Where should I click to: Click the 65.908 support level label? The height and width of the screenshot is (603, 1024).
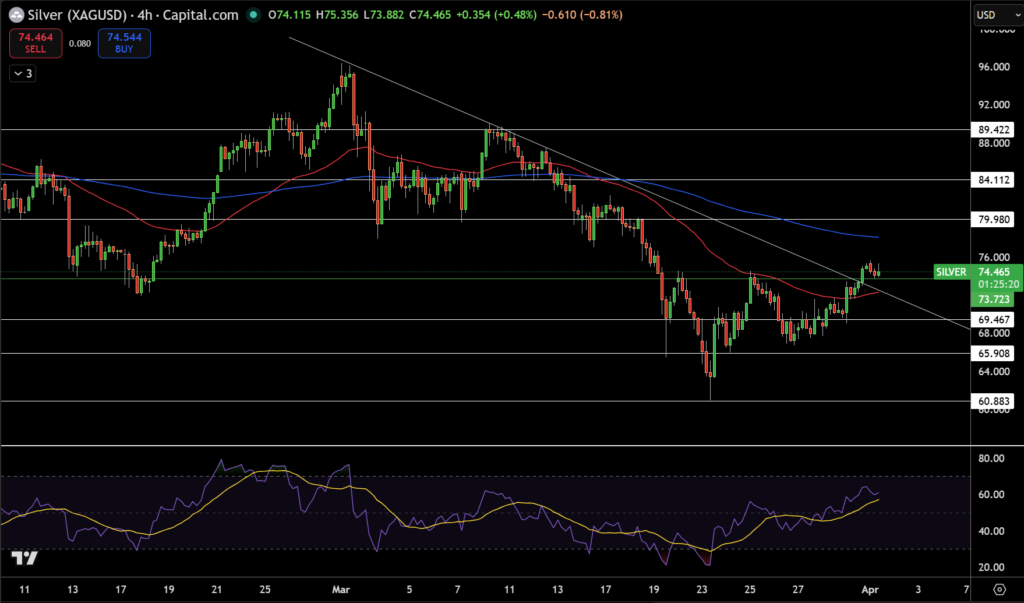pos(994,353)
